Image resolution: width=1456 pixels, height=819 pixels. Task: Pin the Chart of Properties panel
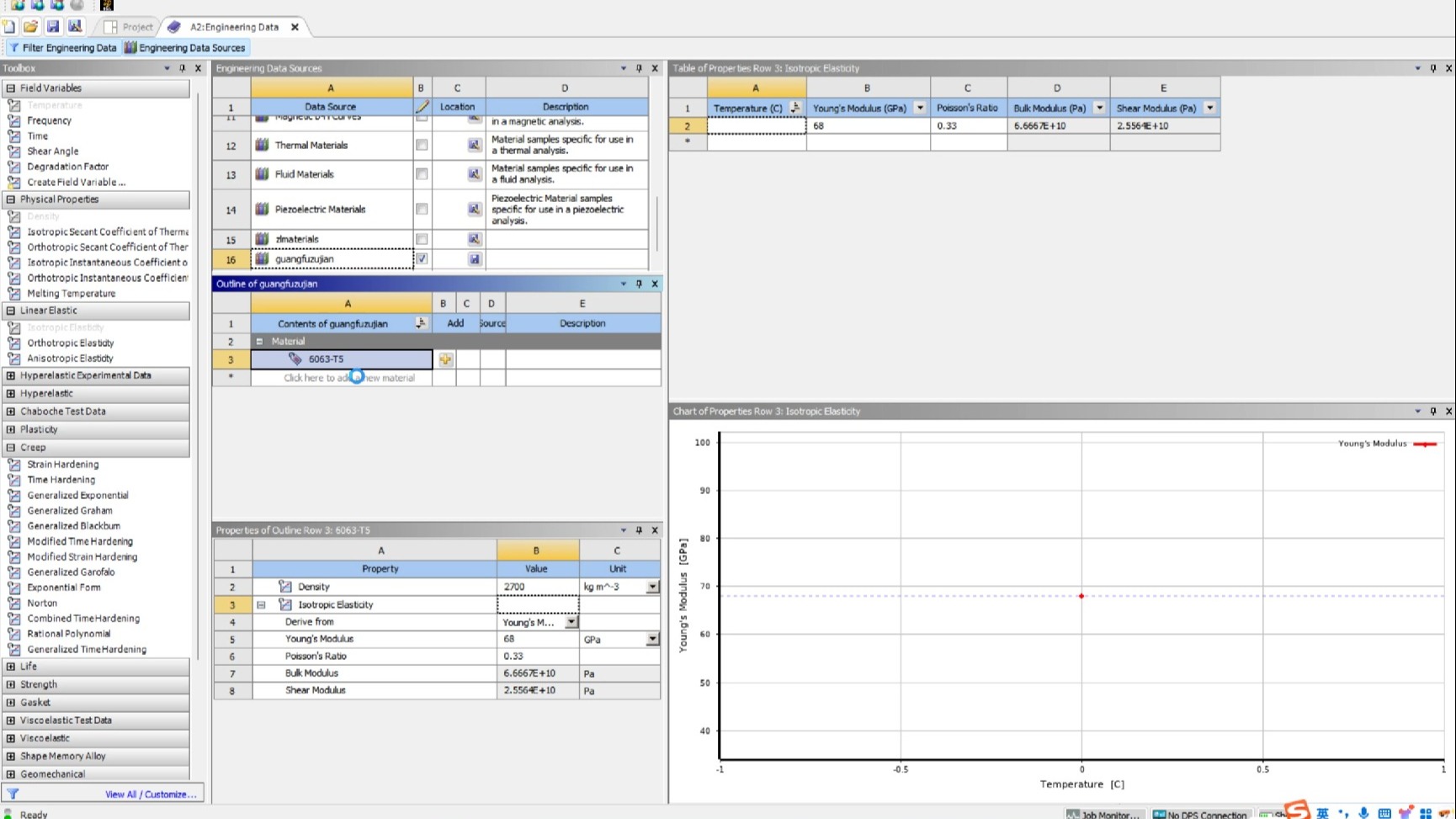1433,412
